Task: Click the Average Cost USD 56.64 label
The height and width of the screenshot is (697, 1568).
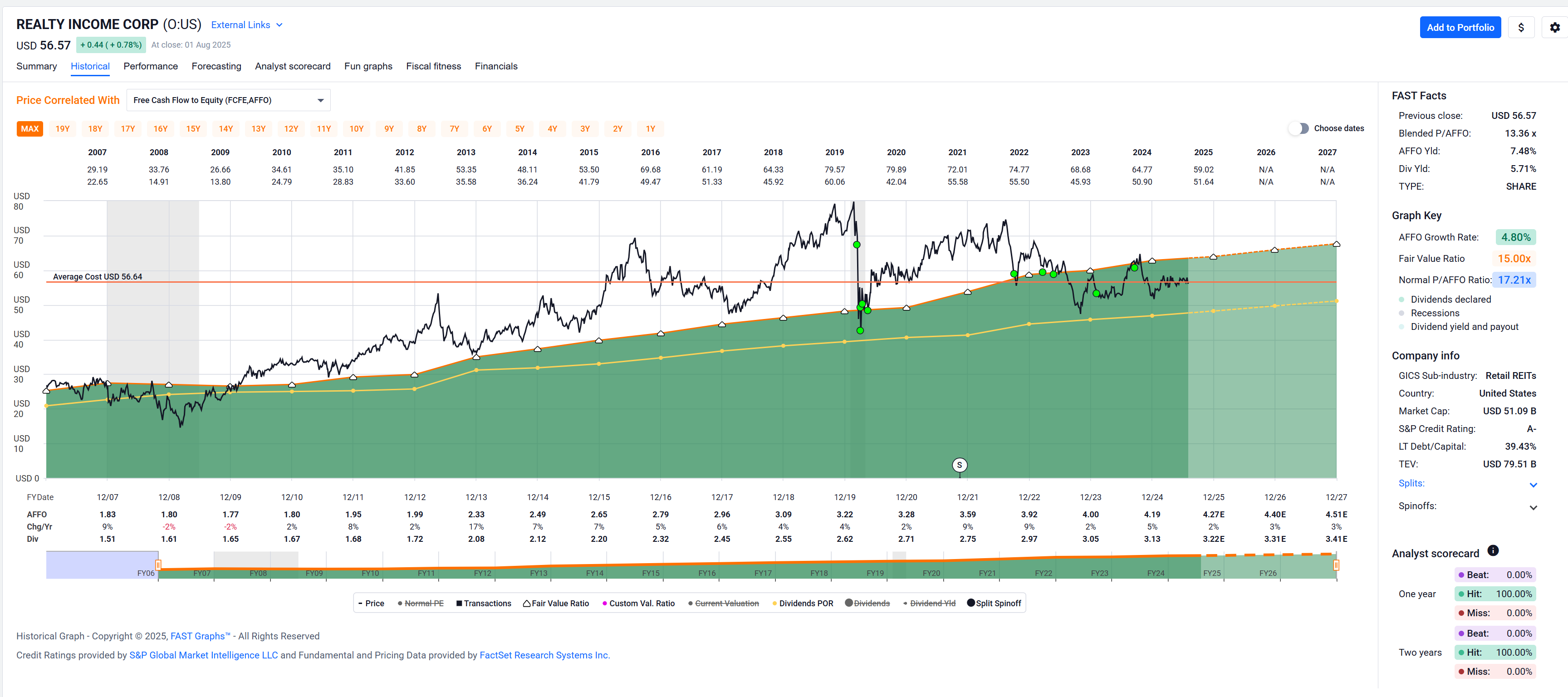Action: [98, 277]
